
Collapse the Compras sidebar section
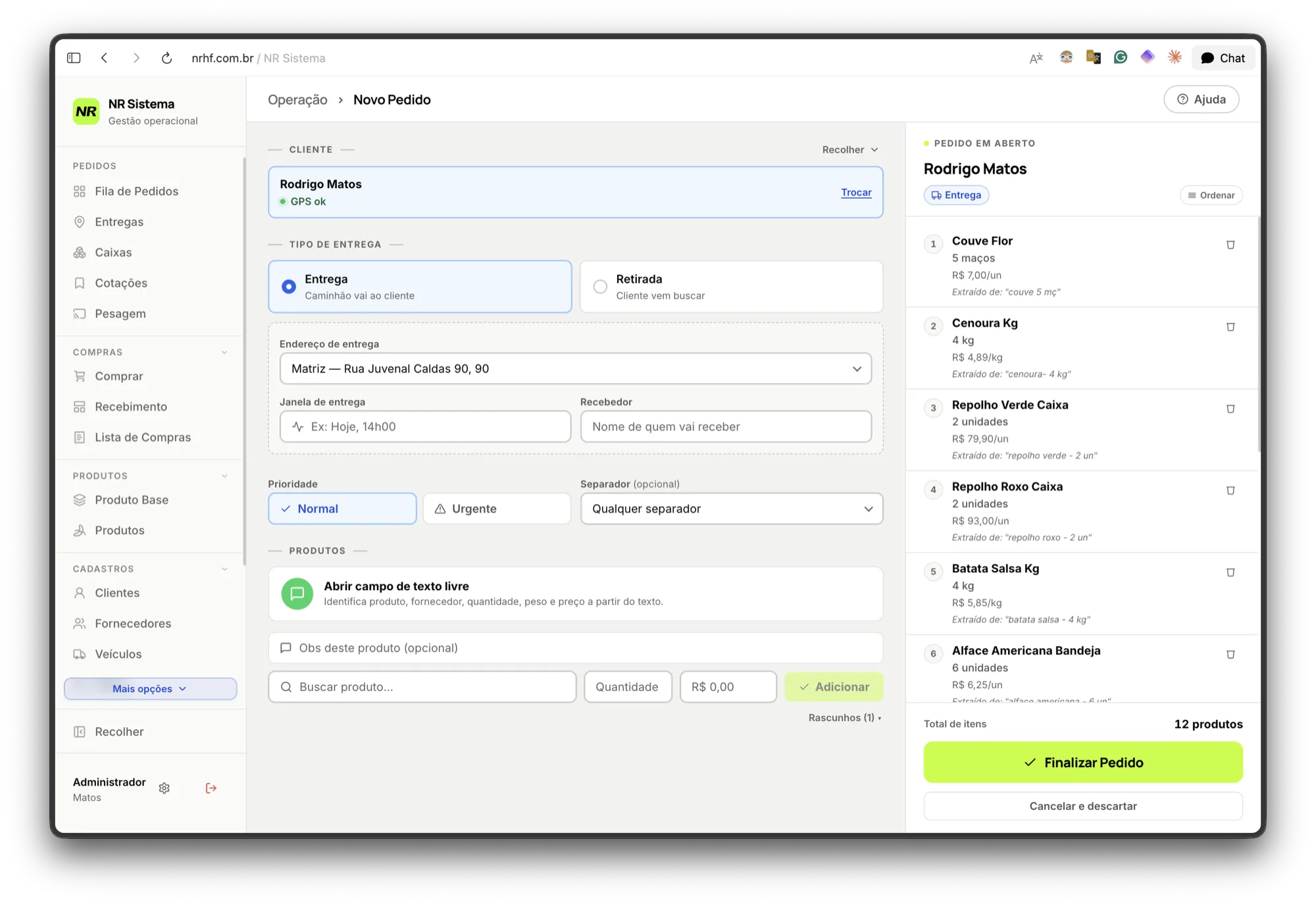224,353
